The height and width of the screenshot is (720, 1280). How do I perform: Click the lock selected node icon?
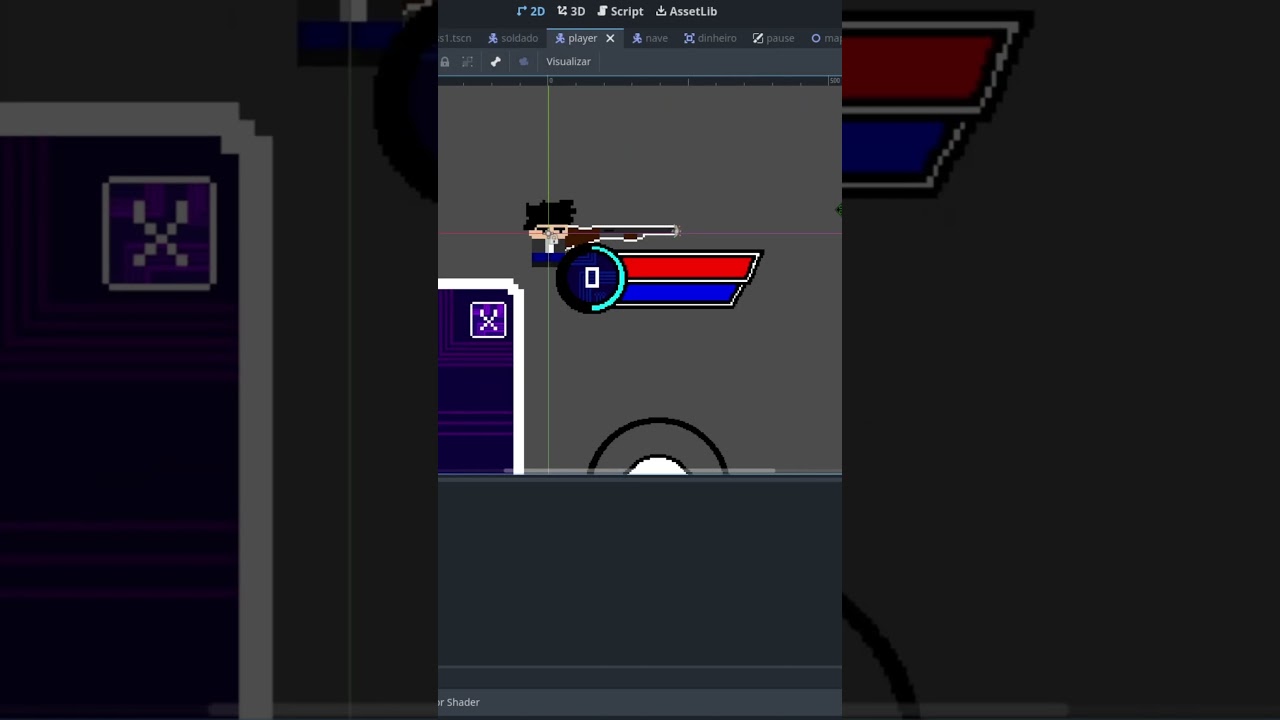tap(445, 62)
